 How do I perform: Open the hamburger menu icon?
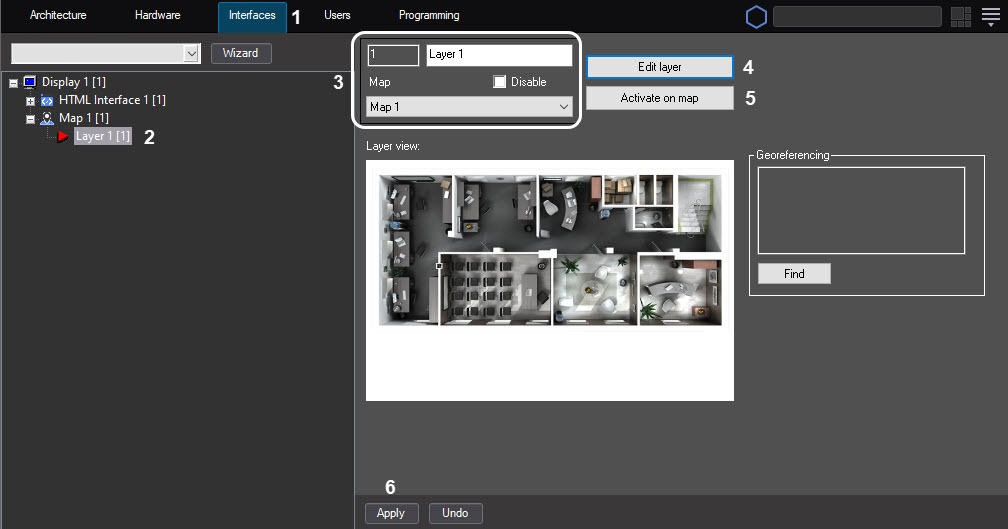click(991, 17)
